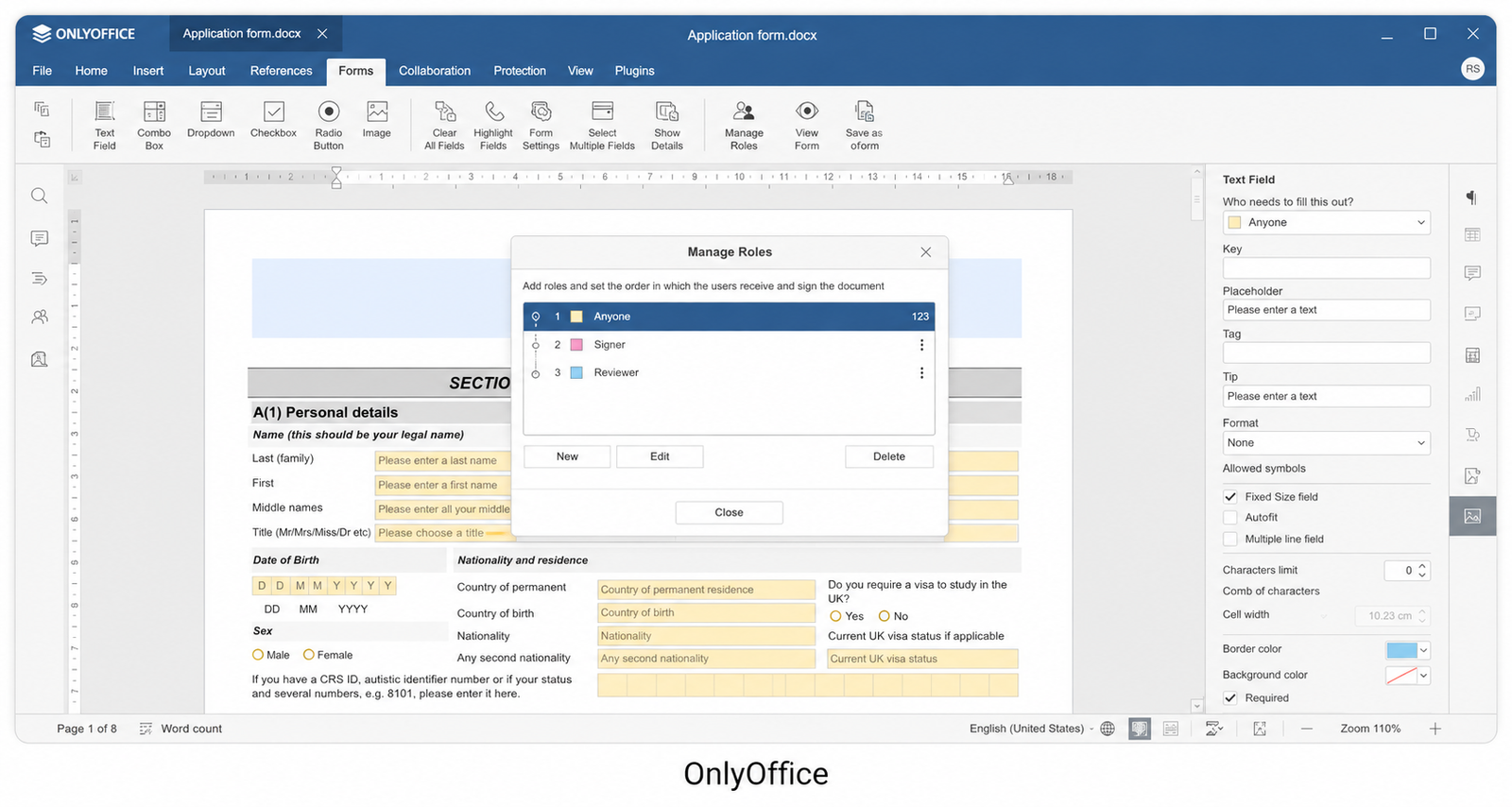Enable the Autofit checkbox

pos(1230,517)
